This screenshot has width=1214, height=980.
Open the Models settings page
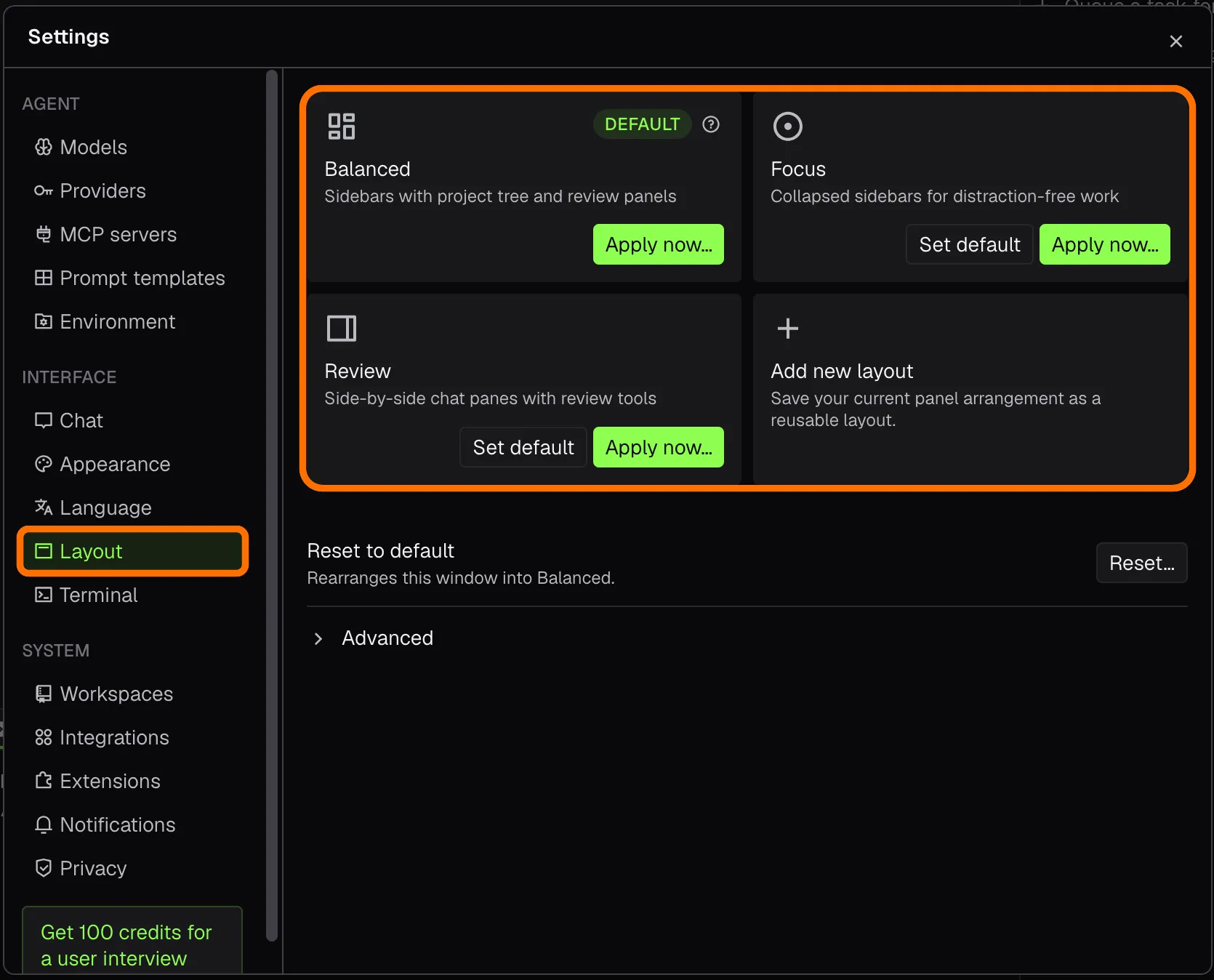click(132, 147)
